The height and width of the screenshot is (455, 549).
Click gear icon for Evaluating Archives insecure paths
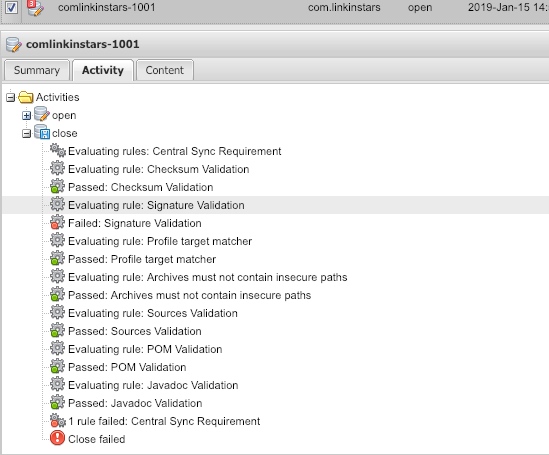[57, 276]
